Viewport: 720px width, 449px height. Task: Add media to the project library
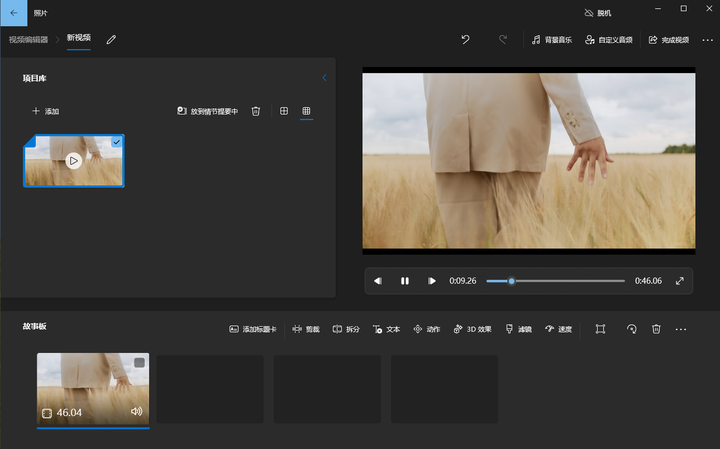point(45,111)
